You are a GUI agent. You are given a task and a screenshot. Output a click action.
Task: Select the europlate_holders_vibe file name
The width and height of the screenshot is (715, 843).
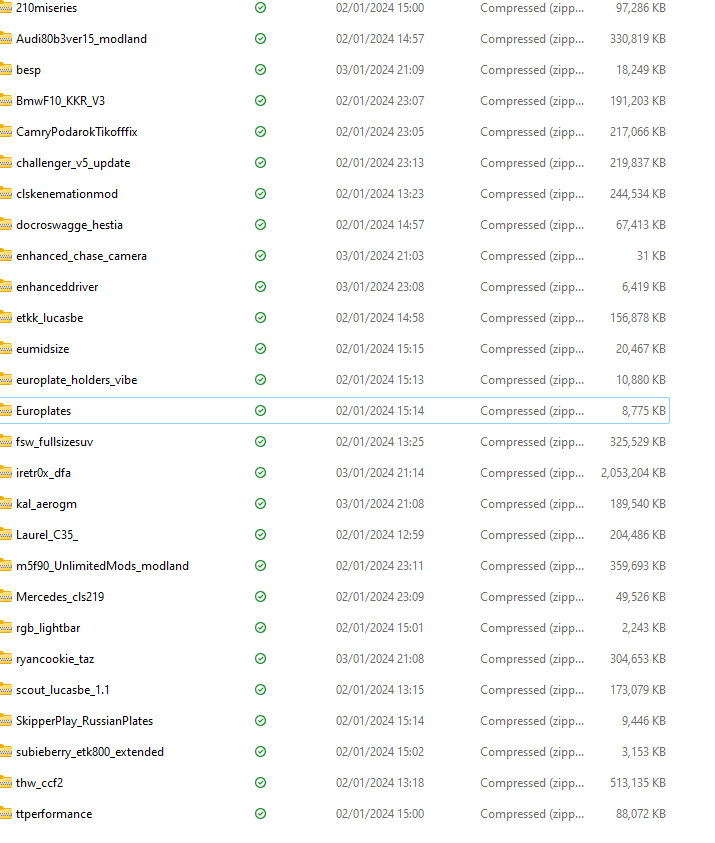(76, 380)
